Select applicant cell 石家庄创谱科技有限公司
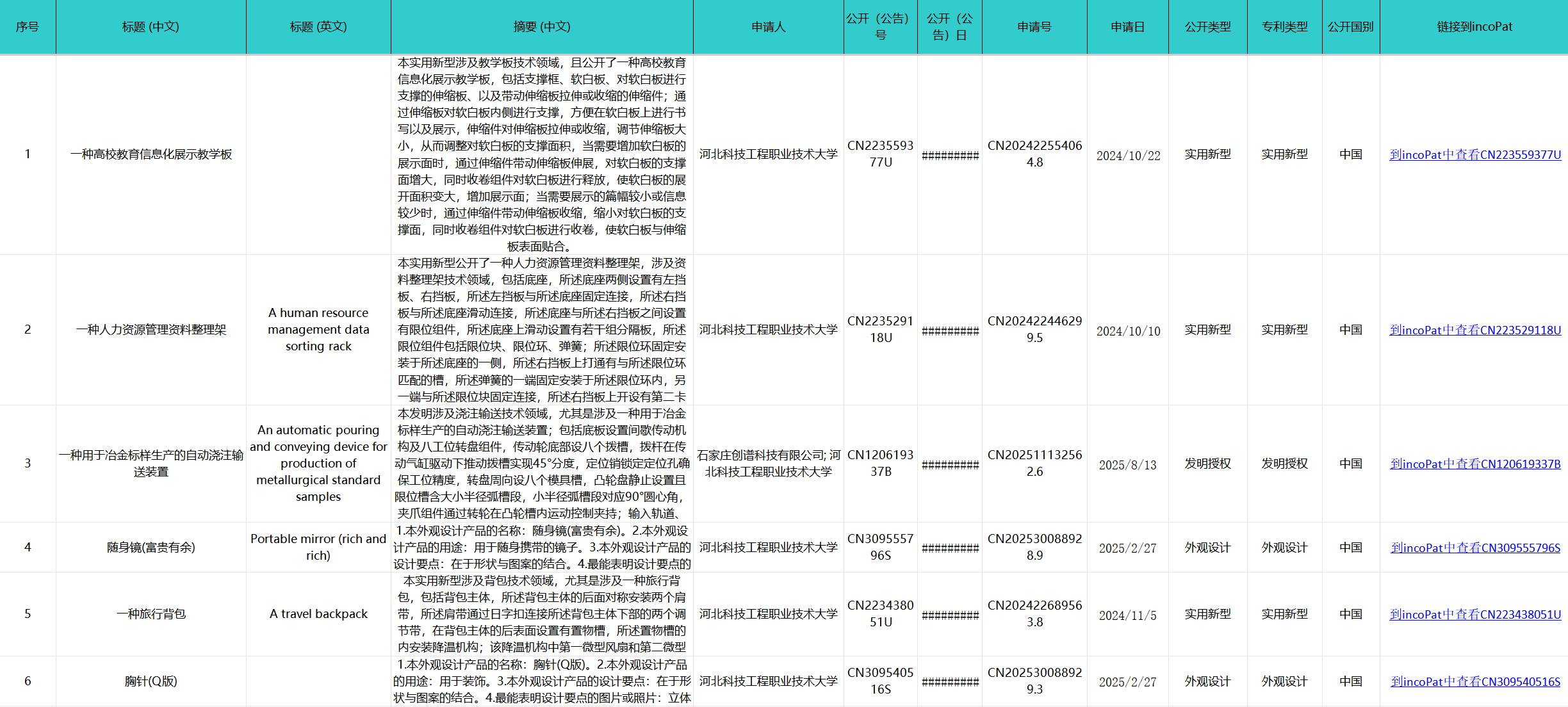Viewport: 1568px width, 707px height. click(768, 464)
